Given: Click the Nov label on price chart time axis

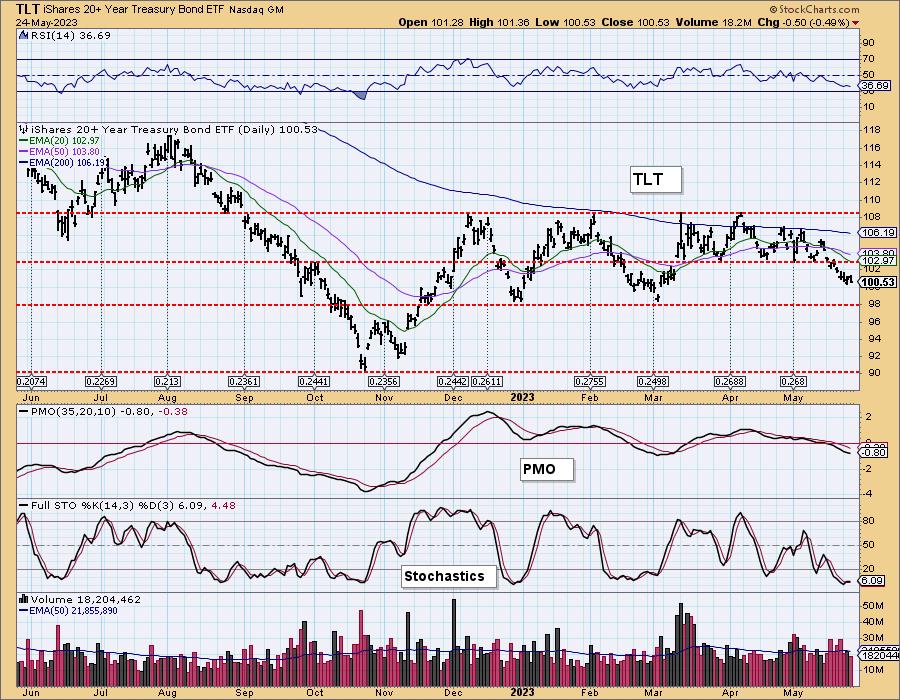Looking at the screenshot, I should pyautogui.click(x=384, y=398).
